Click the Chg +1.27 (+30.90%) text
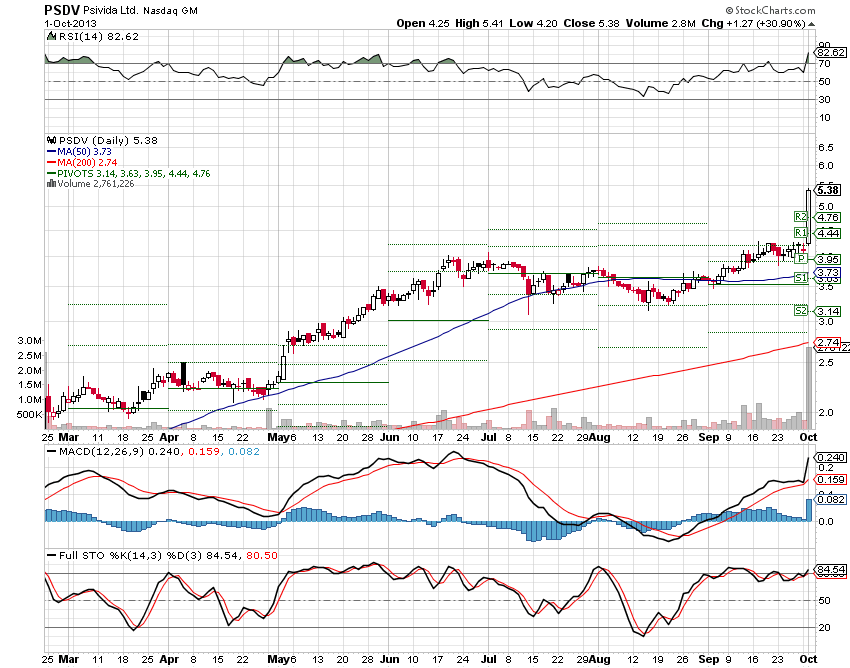 click(x=754, y=23)
